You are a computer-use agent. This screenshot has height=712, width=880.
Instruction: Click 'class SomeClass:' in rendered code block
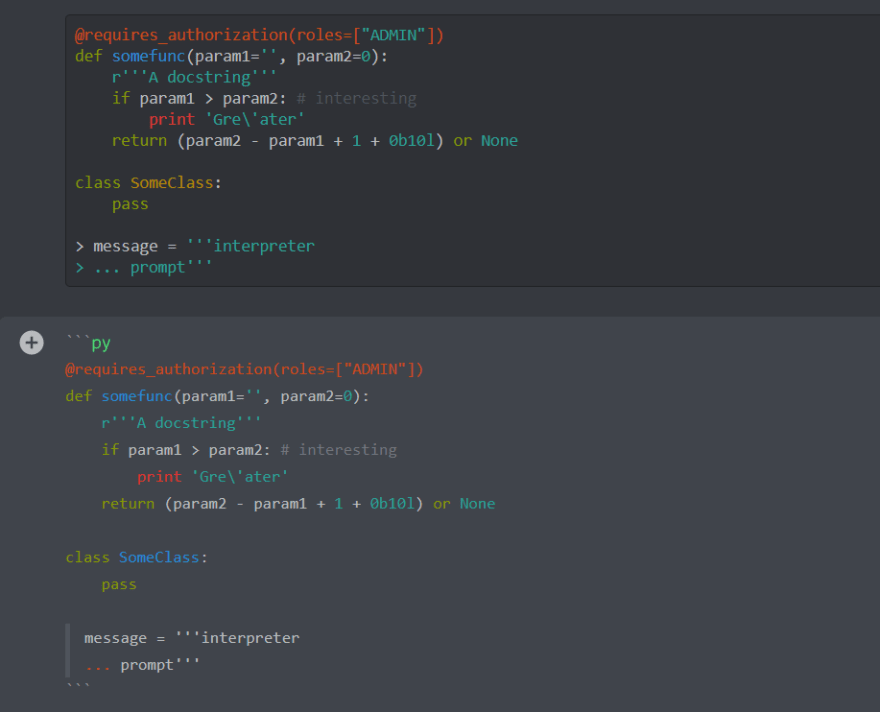(x=149, y=183)
